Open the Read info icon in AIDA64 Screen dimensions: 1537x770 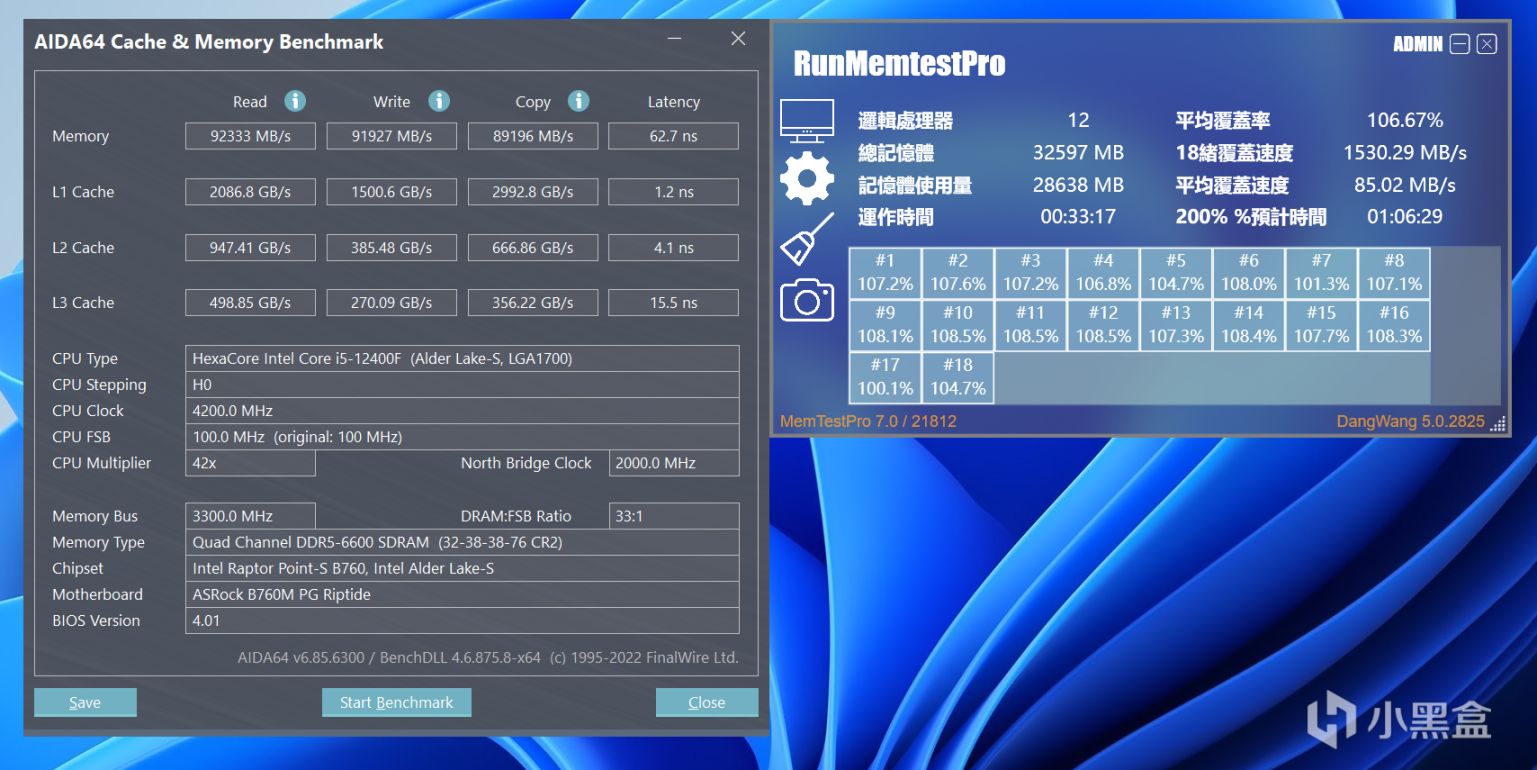click(295, 101)
